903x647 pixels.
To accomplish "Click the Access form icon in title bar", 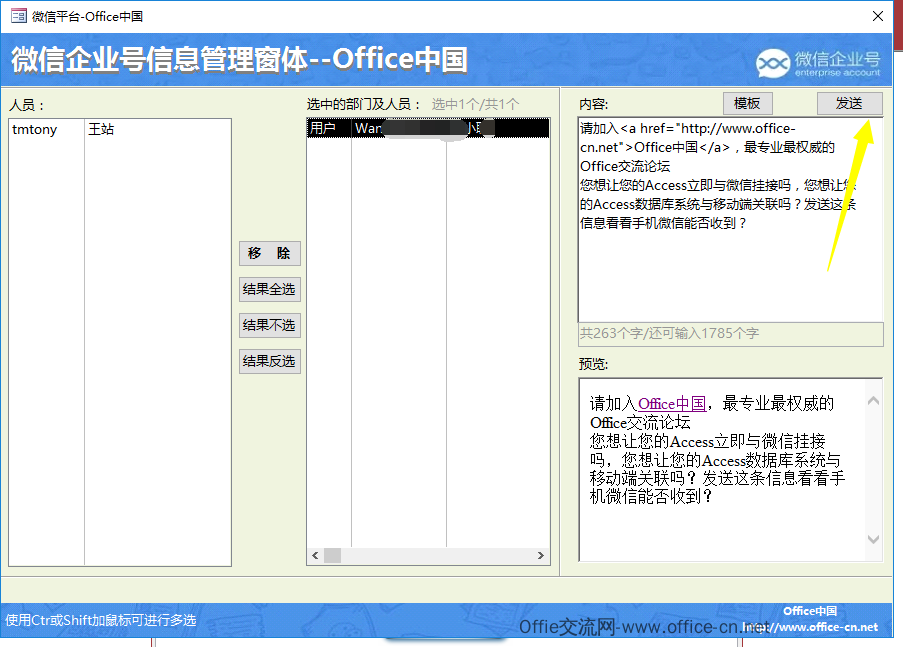I will tap(18, 16).
